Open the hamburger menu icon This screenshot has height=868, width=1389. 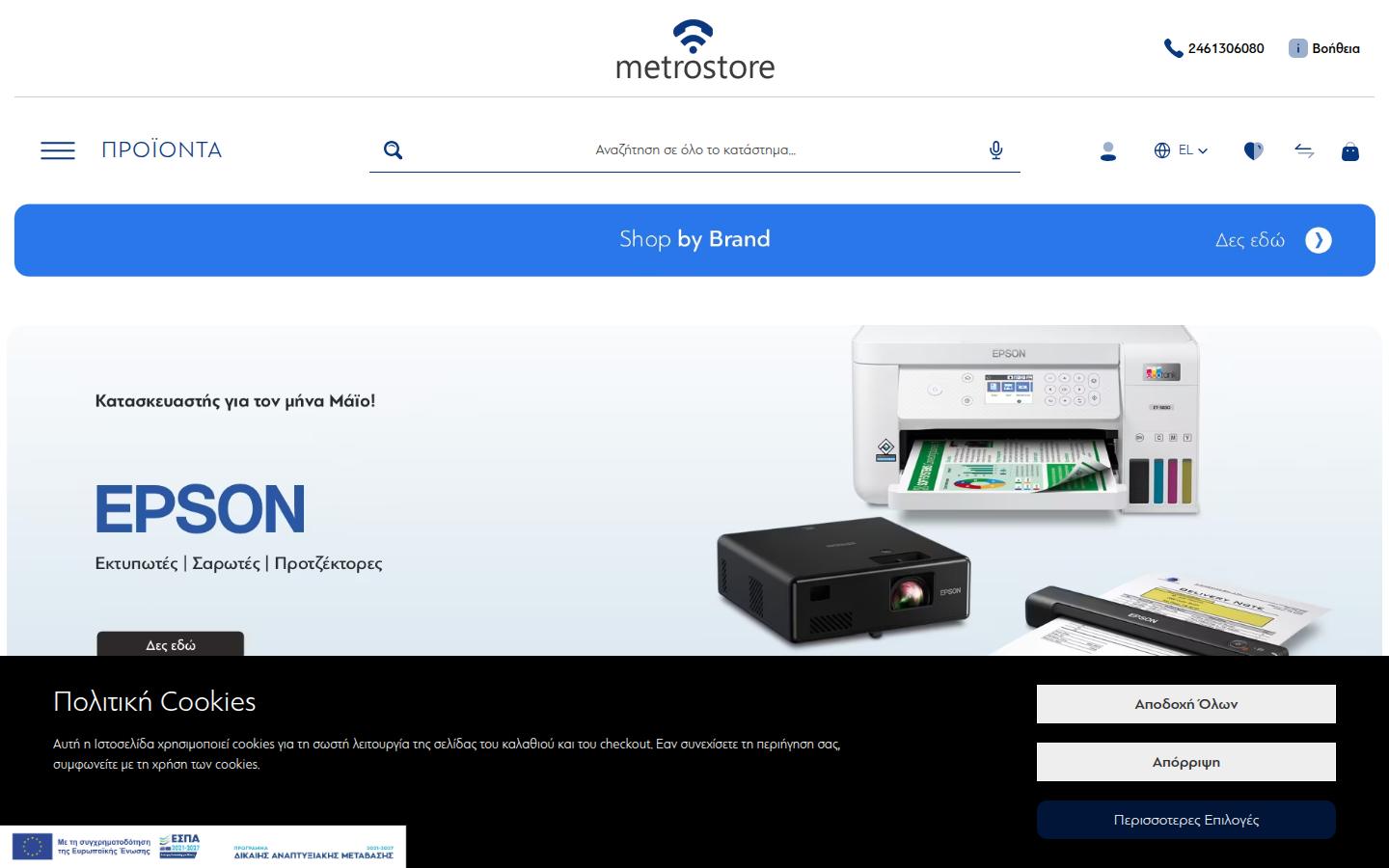pos(58,150)
